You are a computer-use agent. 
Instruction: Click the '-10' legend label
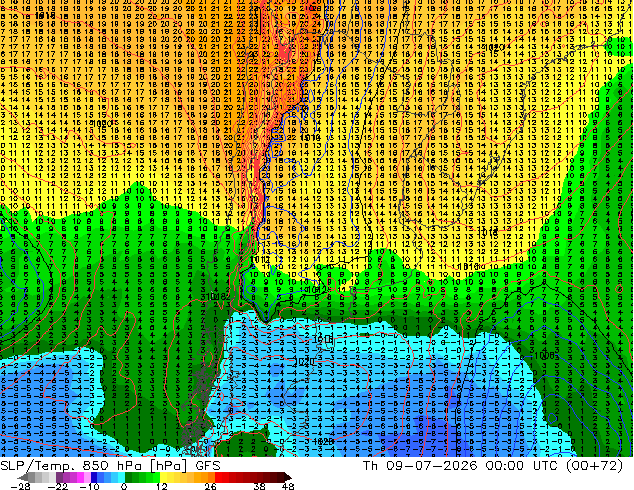click(x=89, y=486)
